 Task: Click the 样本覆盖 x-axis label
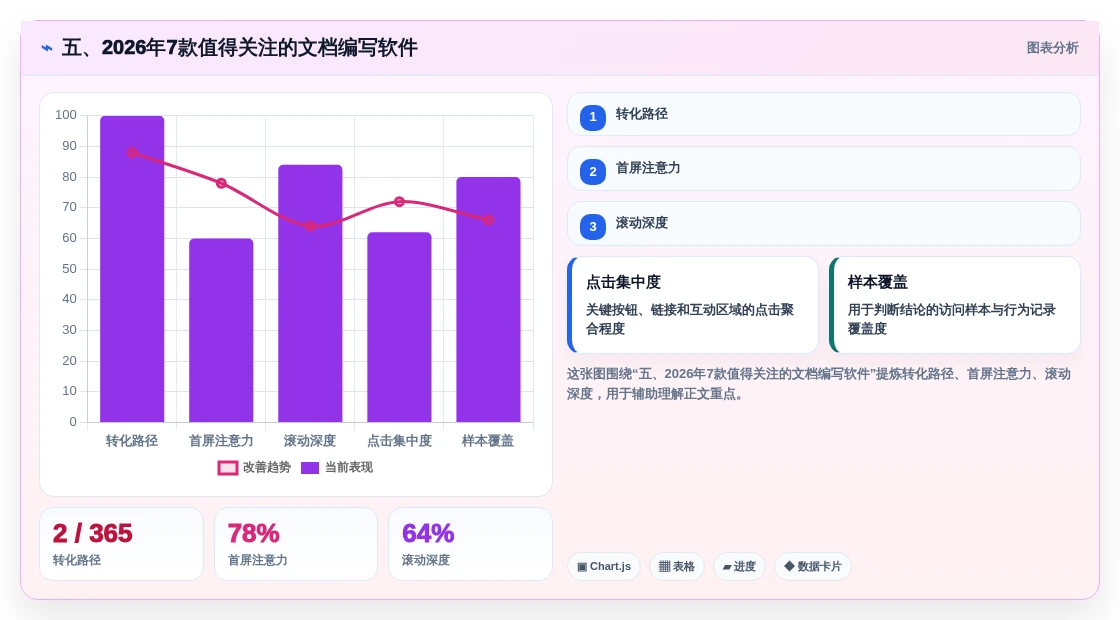coord(489,441)
